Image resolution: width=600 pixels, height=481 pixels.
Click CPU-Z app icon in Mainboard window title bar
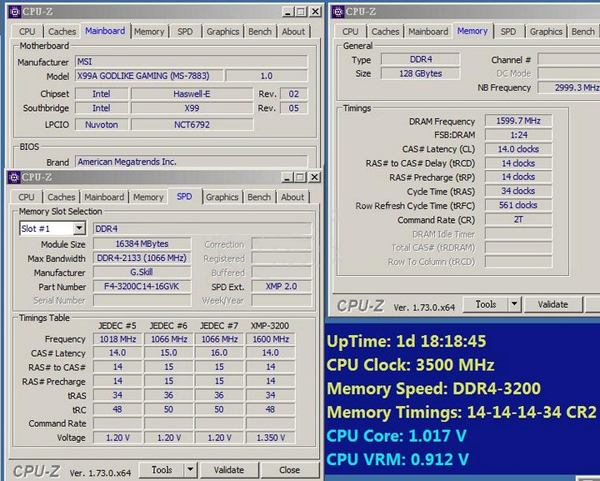pyautogui.click(x=15, y=12)
